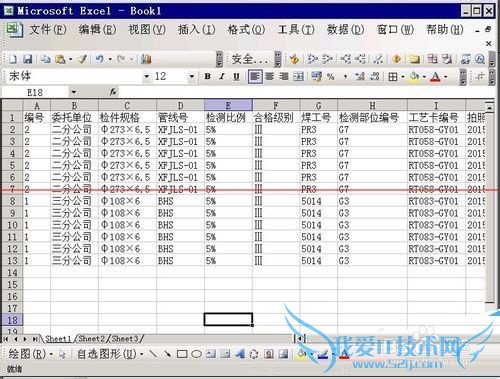This screenshot has width=500, height=379.
Task: Select cell containing 检测部位编号
Action: (x=372, y=117)
